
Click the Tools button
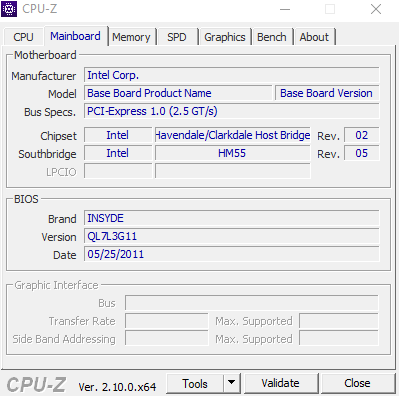coord(195,383)
